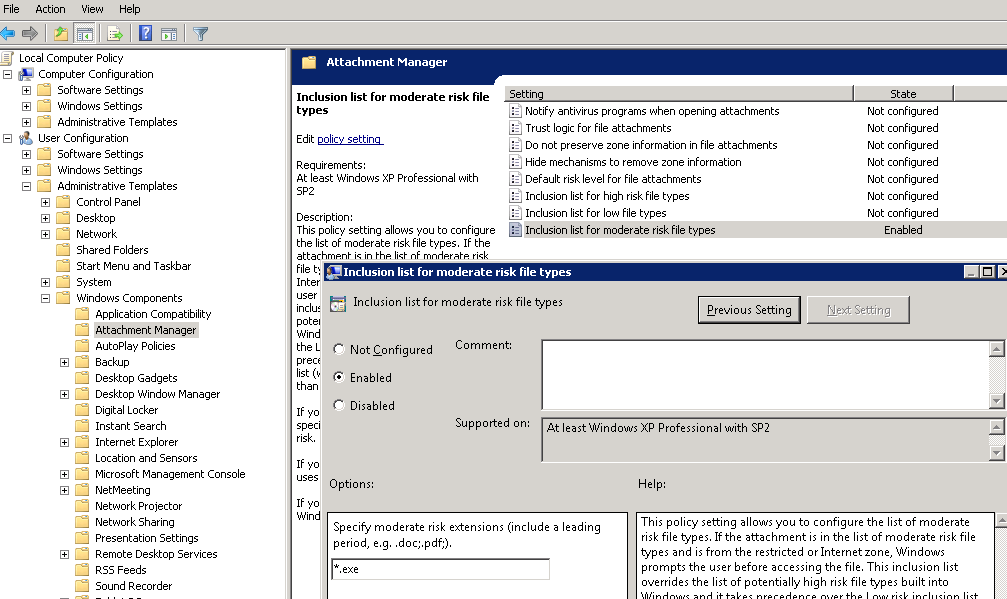This screenshot has width=1007, height=599.
Task: Set the policy to Disabled
Action: click(x=340, y=406)
